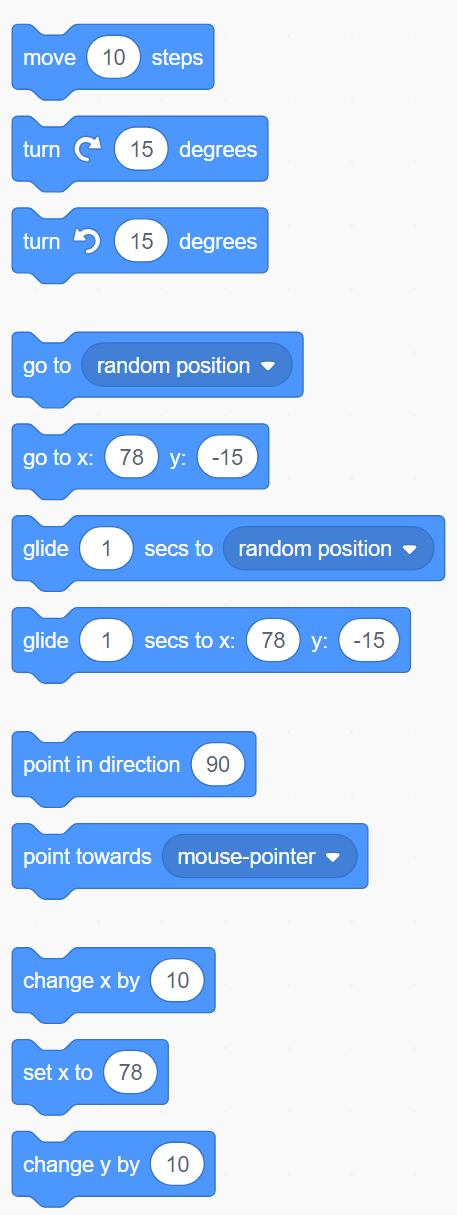Click the steps value field in move block
The height and width of the screenshot is (1215, 457).
click(x=114, y=58)
